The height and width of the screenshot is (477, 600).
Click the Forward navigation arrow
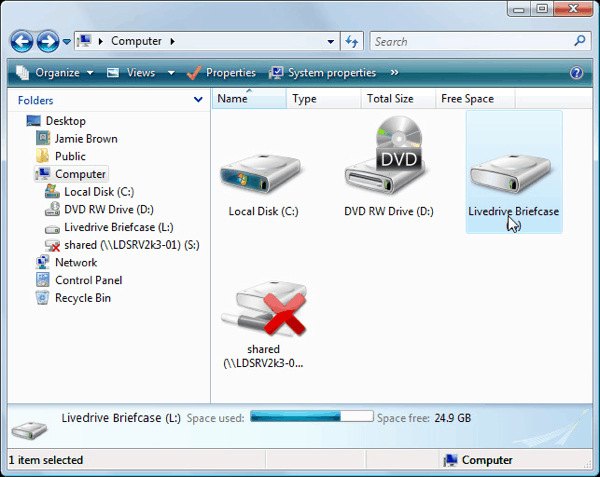point(47,41)
